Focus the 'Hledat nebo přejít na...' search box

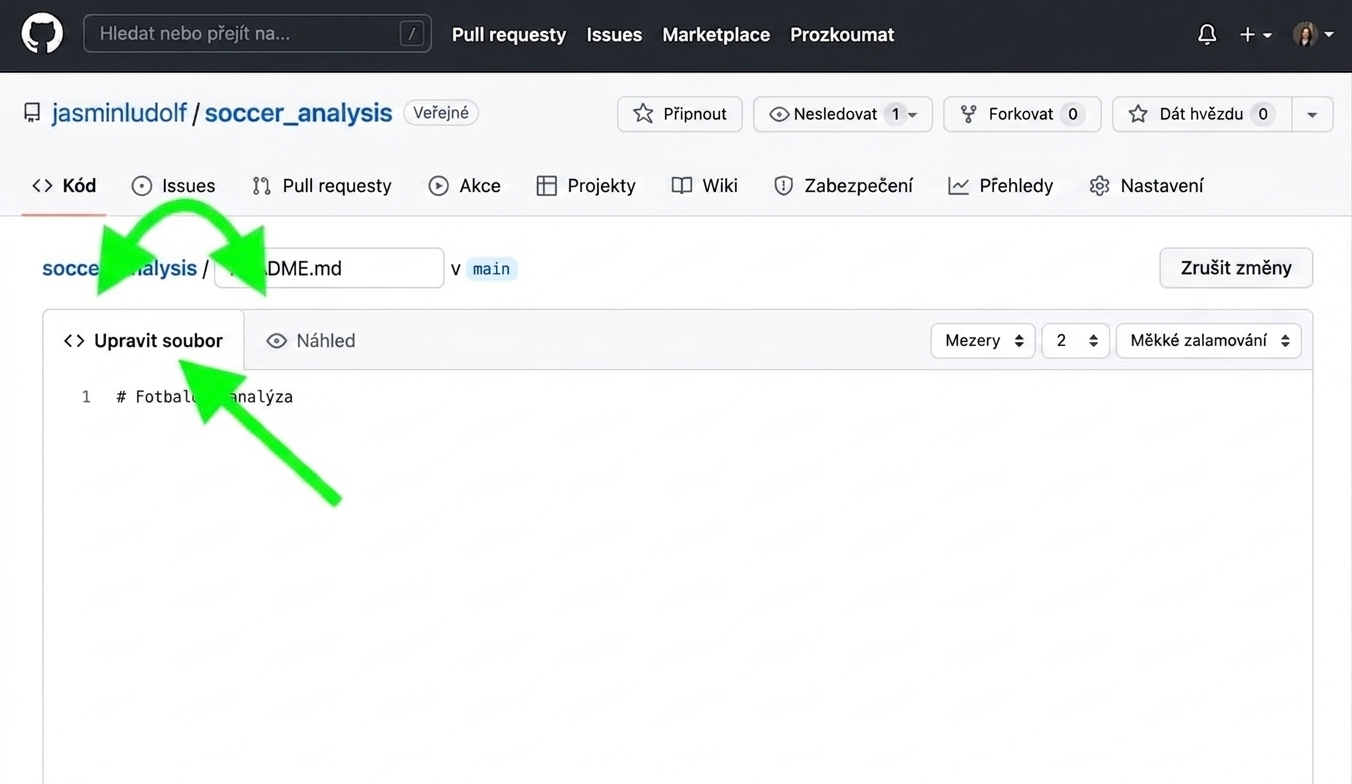pyautogui.click(x=257, y=34)
